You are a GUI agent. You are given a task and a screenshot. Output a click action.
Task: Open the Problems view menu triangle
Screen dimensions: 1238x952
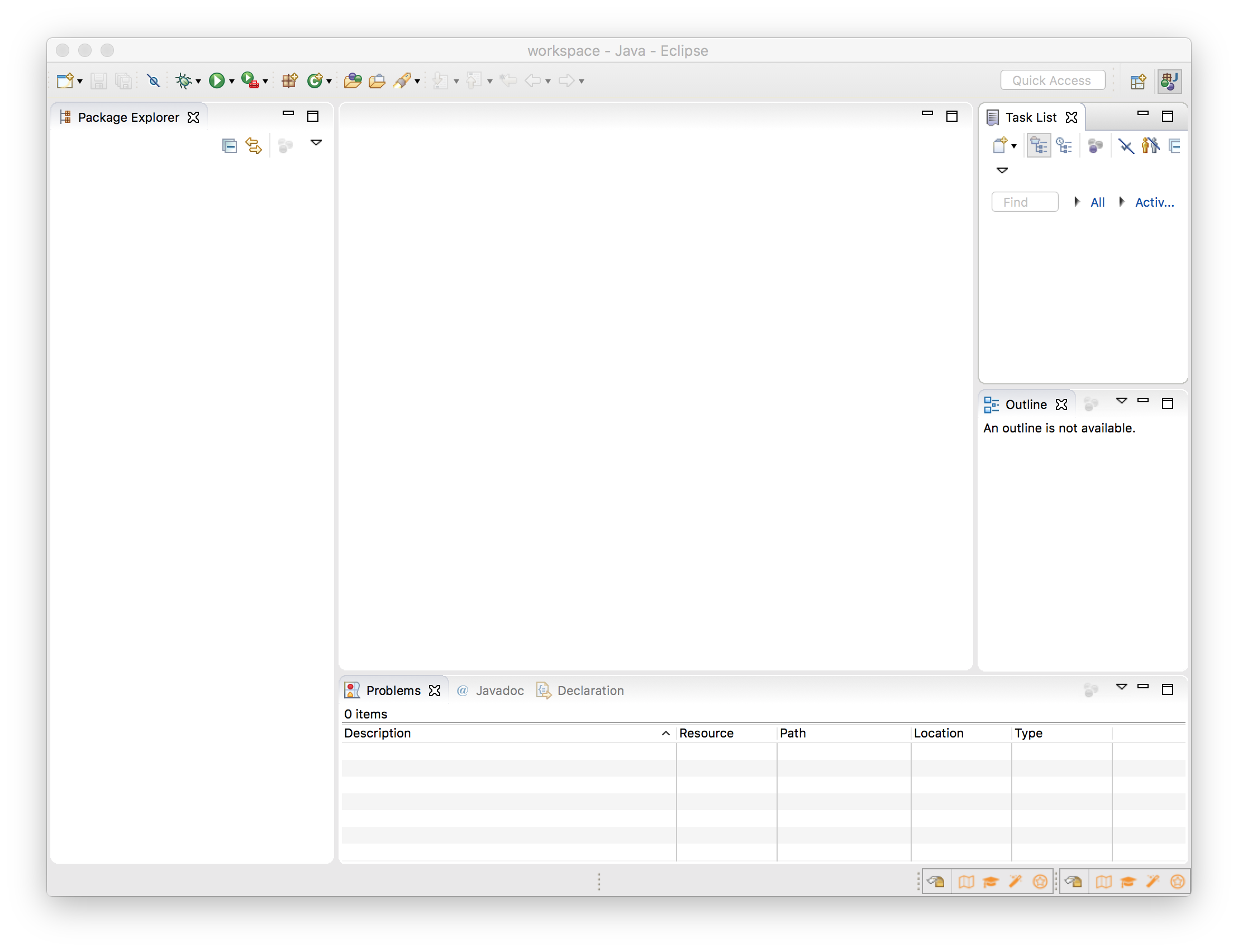click(1121, 687)
